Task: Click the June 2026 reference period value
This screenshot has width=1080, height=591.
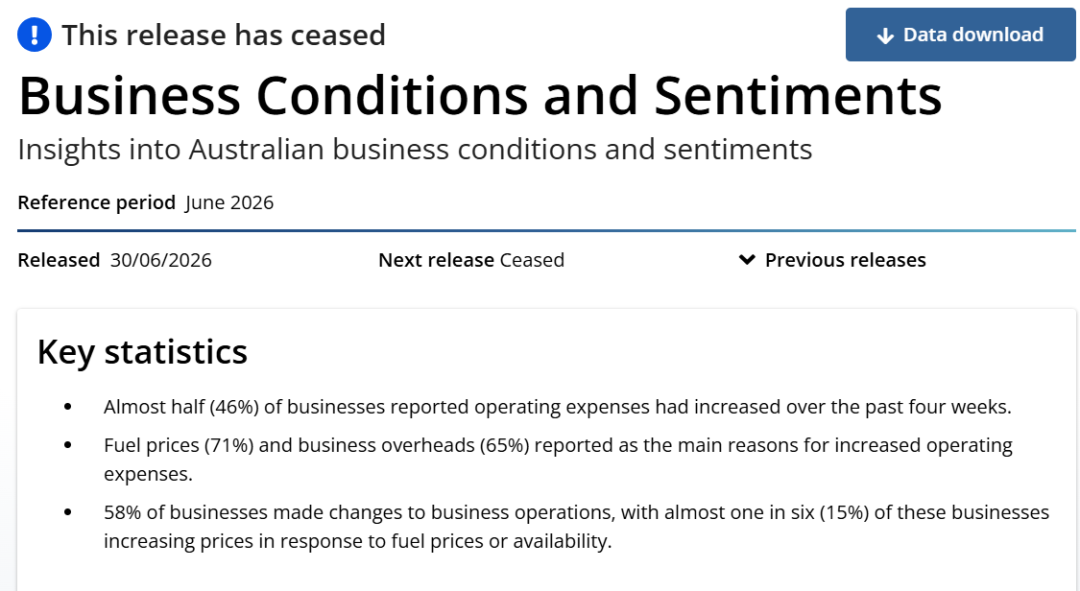Action: [x=229, y=203]
